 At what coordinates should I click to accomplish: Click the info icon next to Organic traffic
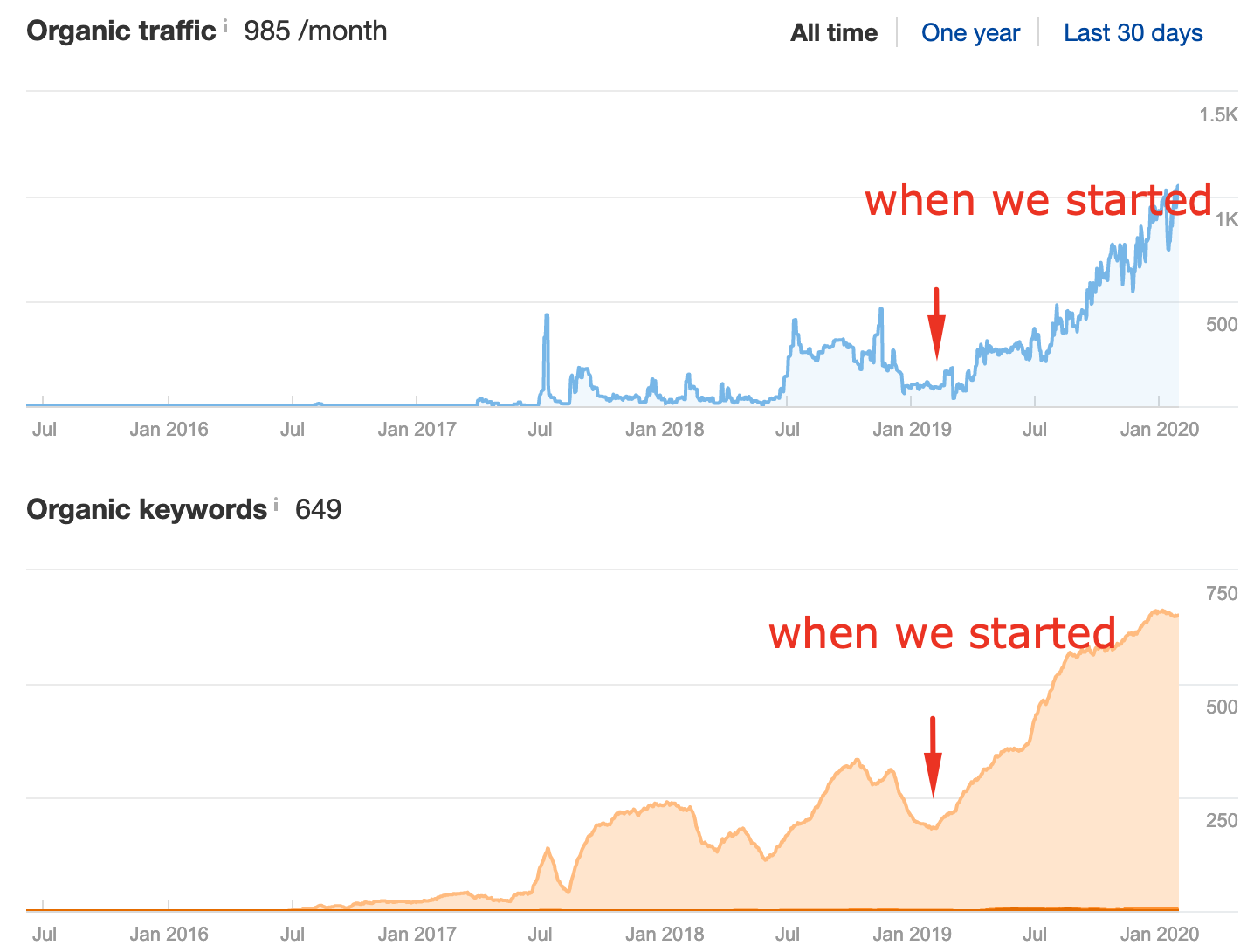click(x=225, y=25)
